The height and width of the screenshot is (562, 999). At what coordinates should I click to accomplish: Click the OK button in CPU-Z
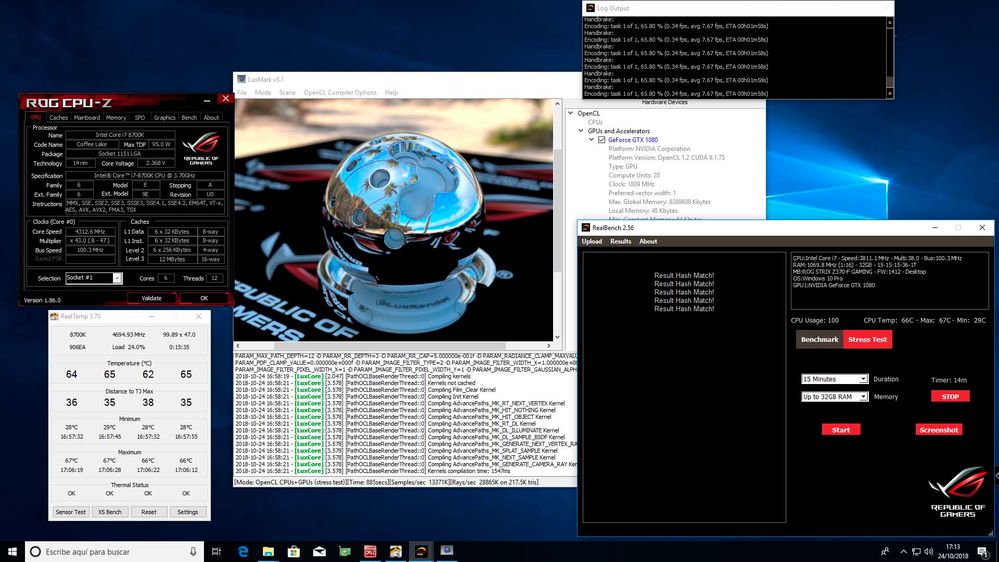[x=204, y=298]
